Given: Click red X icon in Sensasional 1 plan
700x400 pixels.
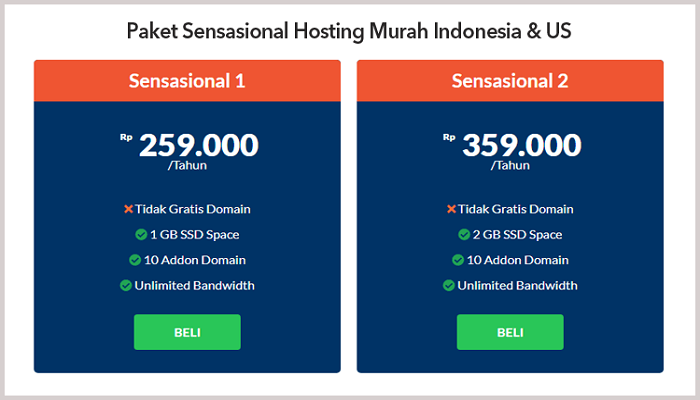Looking at the screenshot, I should [128, 209].
